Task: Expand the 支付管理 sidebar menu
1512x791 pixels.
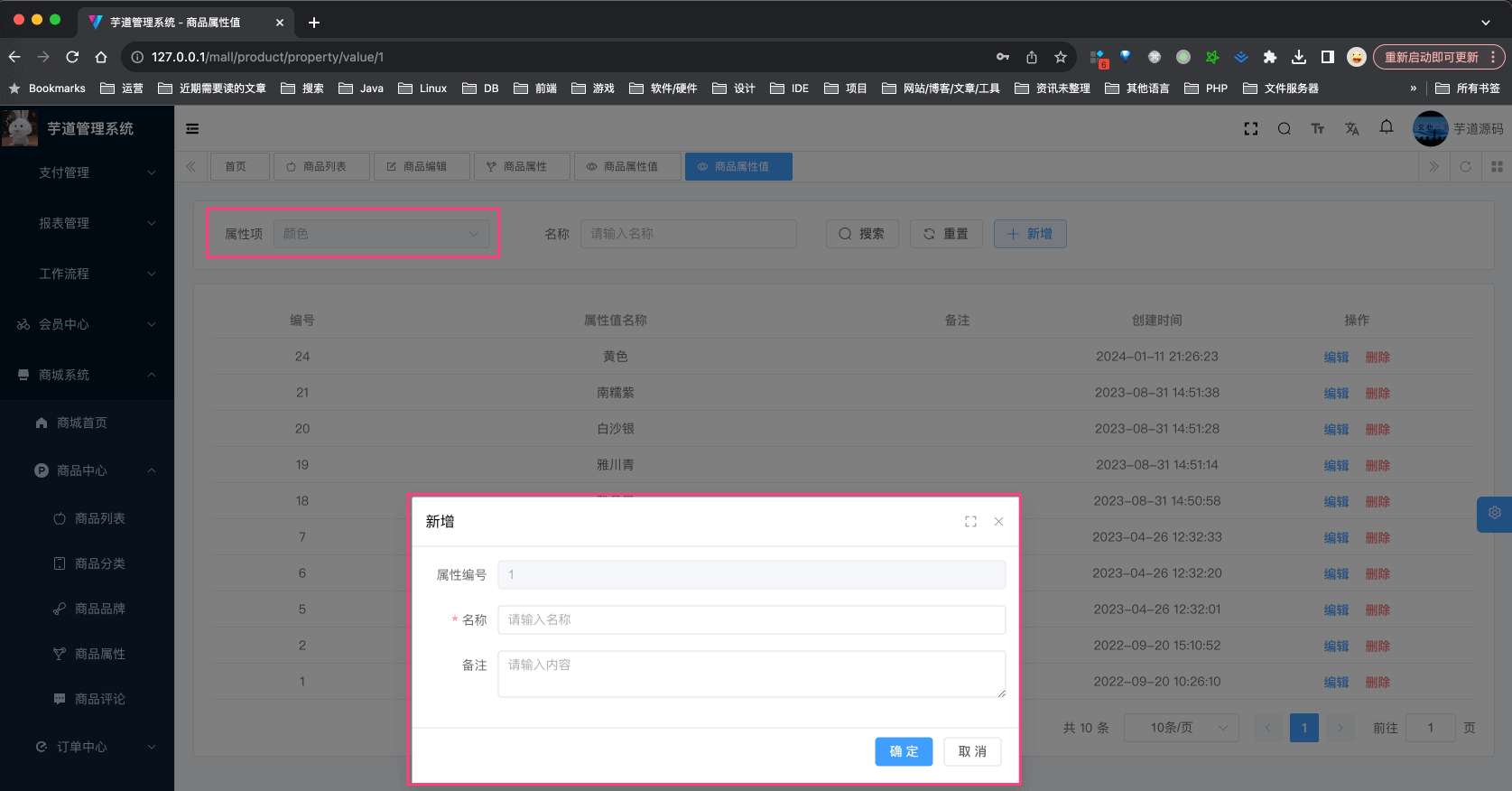Action: (87, 172)
